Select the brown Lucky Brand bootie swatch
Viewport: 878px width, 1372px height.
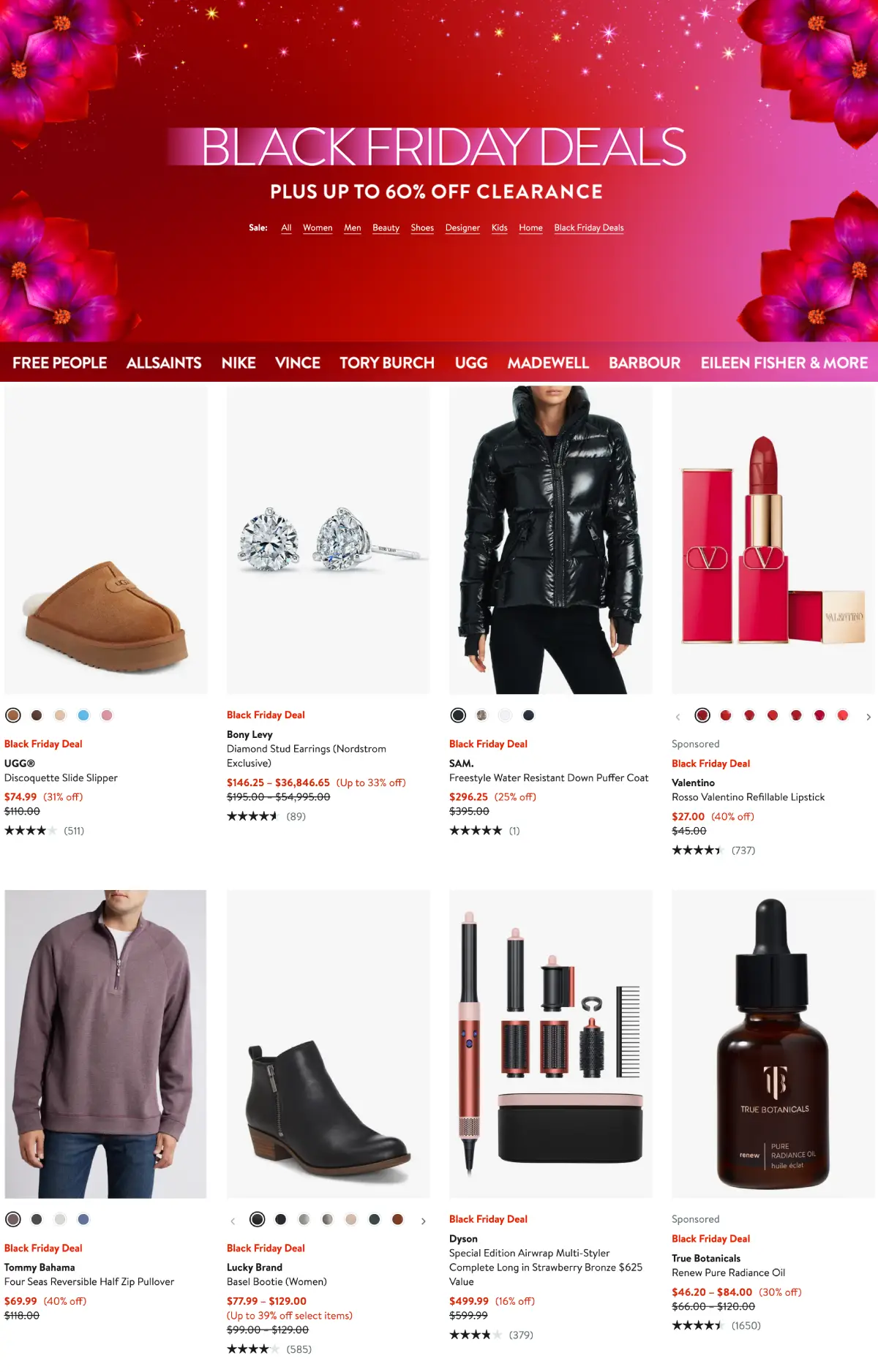[397, 1219]
